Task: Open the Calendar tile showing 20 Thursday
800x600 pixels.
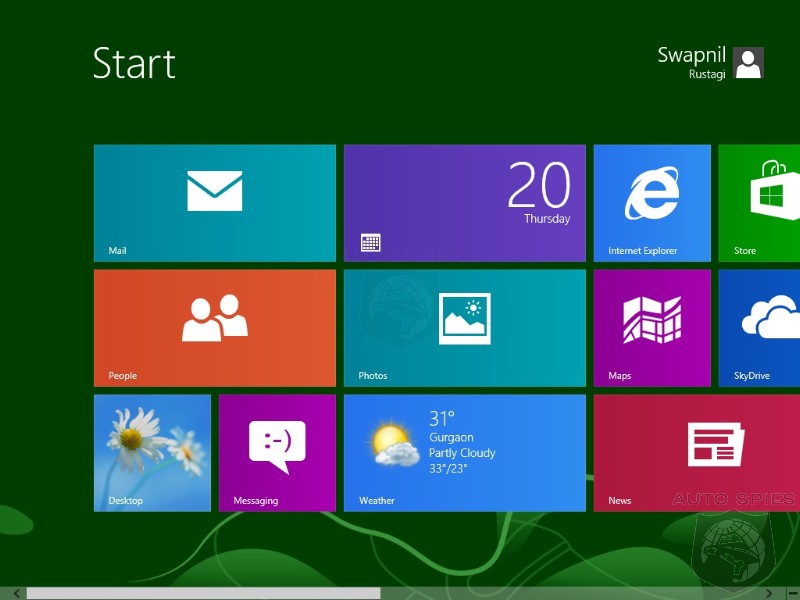Action: (465, 203)
